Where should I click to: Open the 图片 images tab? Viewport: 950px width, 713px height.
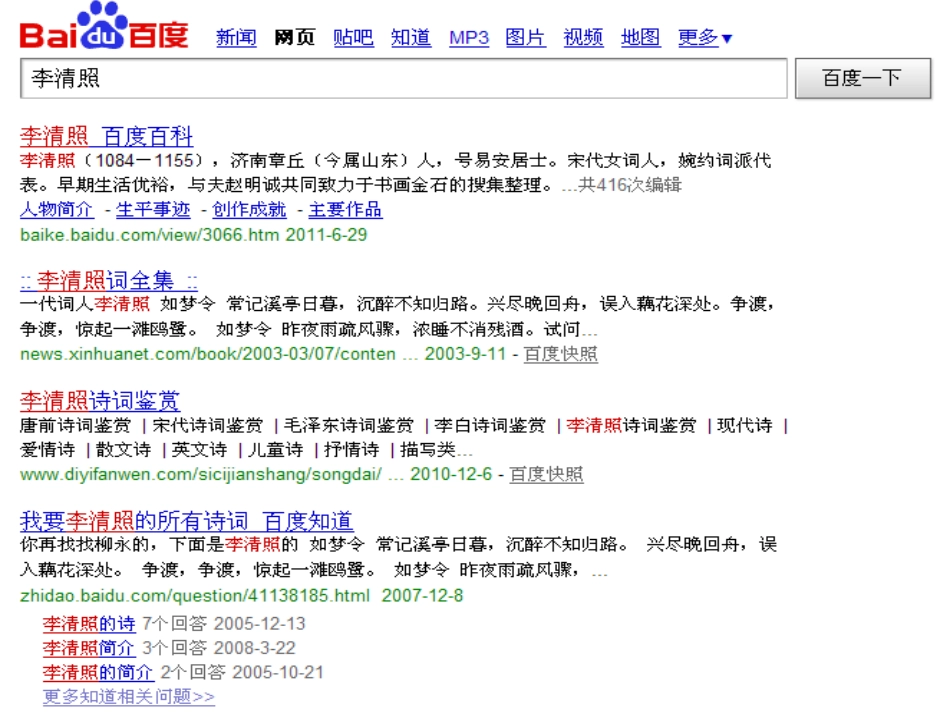point(525,38)
